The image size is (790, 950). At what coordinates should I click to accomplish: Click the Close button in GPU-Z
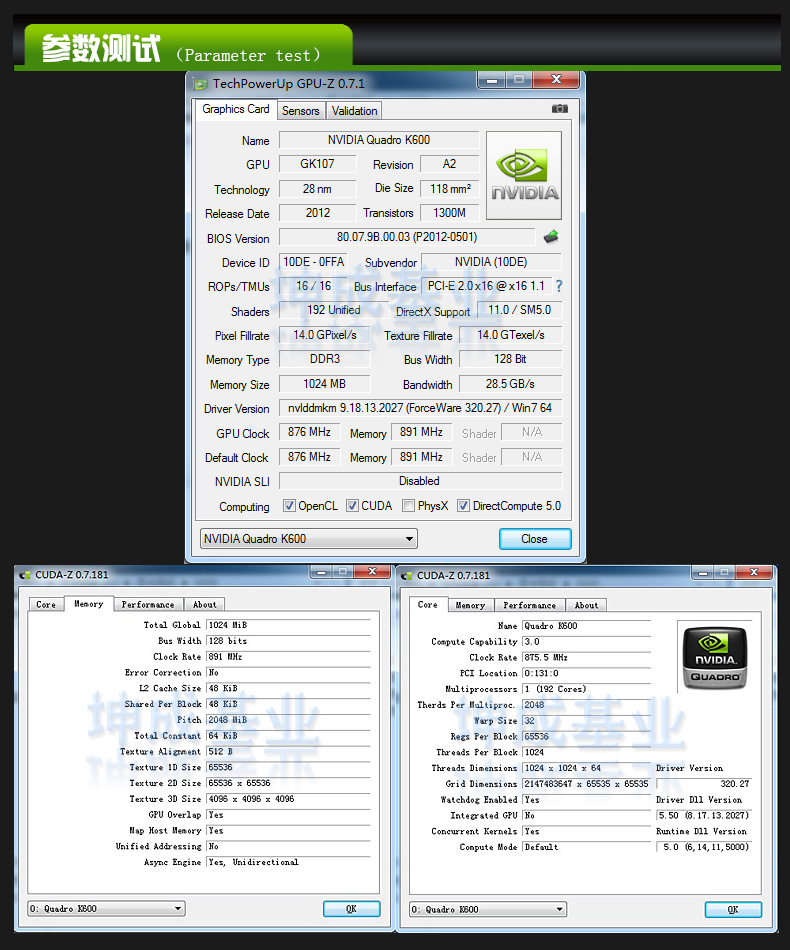pos(534,539)
